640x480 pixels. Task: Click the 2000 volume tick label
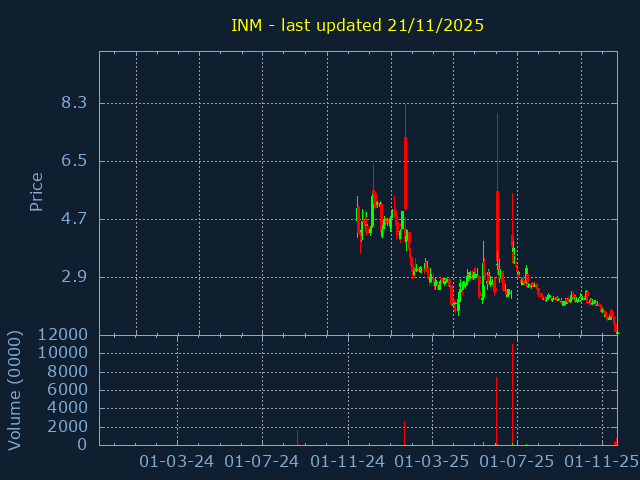pos(67,427)
